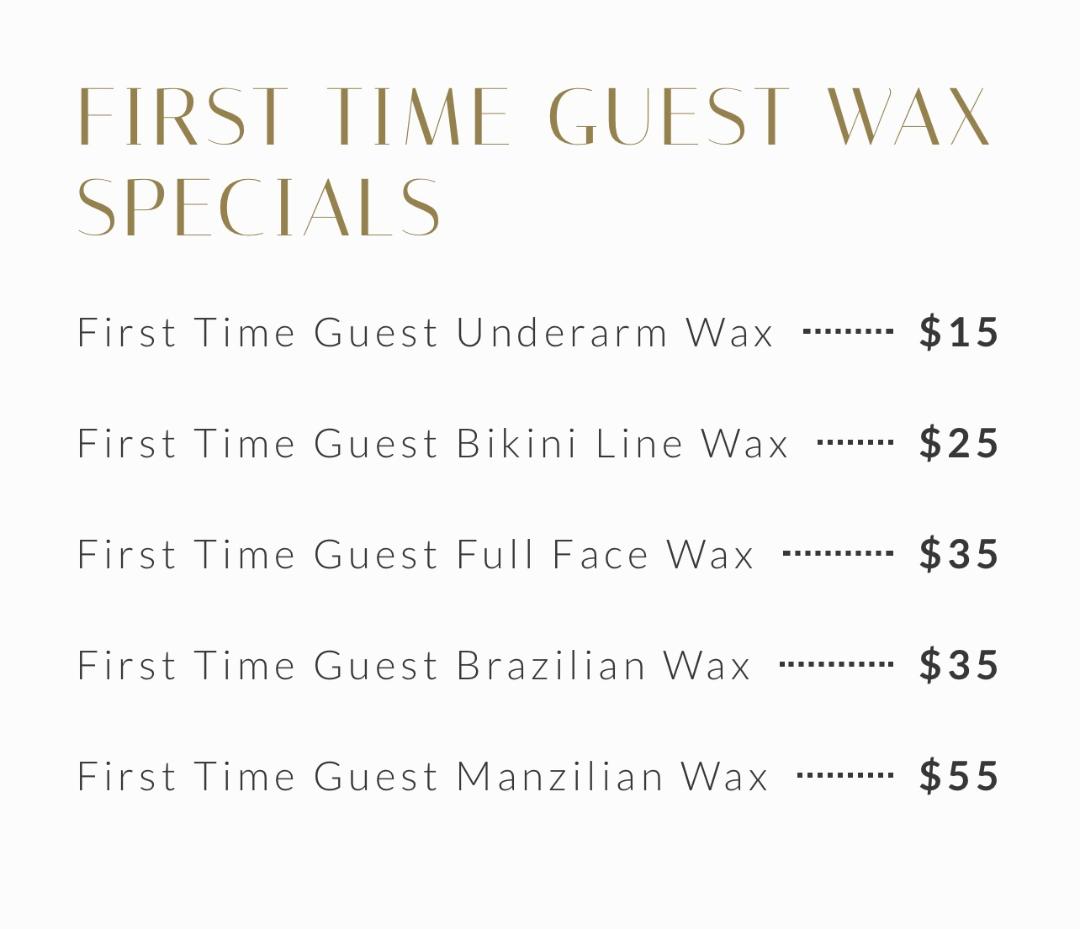Click the First Time Guest Wax Specials heading
Screen dimensions: 1080x929
(x=534, y=162)
